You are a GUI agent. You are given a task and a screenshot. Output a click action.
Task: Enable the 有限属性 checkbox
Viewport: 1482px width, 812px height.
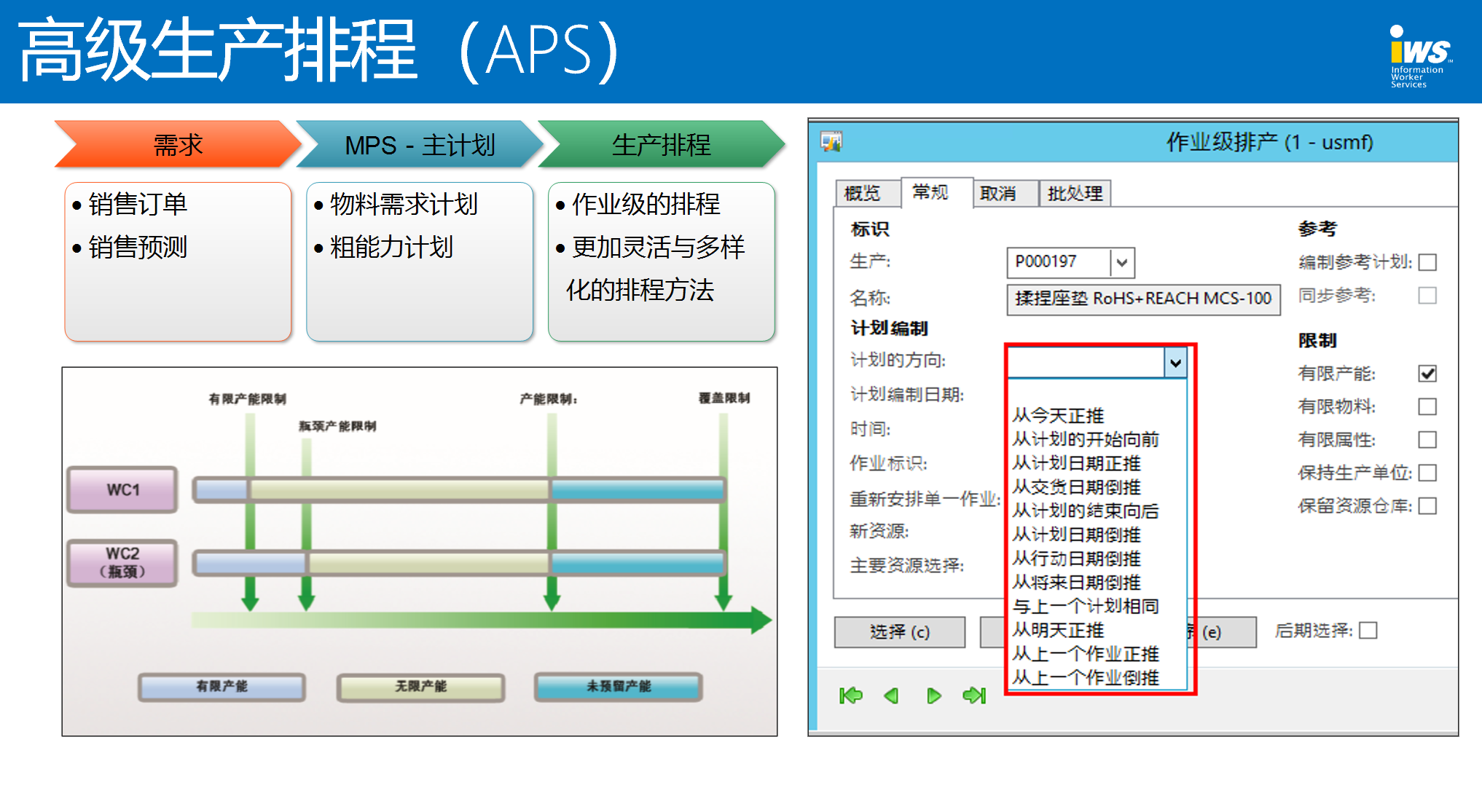(1427, 440)
